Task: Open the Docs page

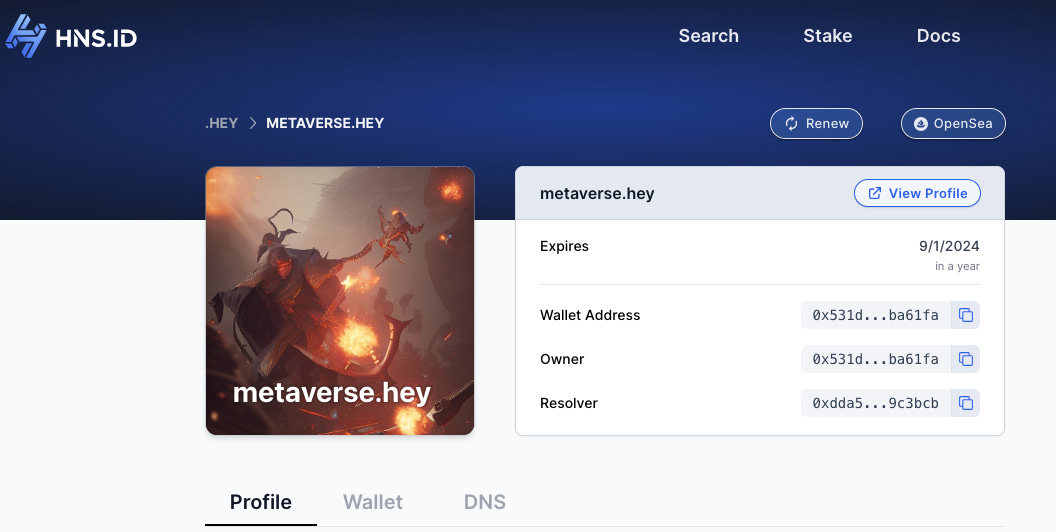Action: (938, 36)
